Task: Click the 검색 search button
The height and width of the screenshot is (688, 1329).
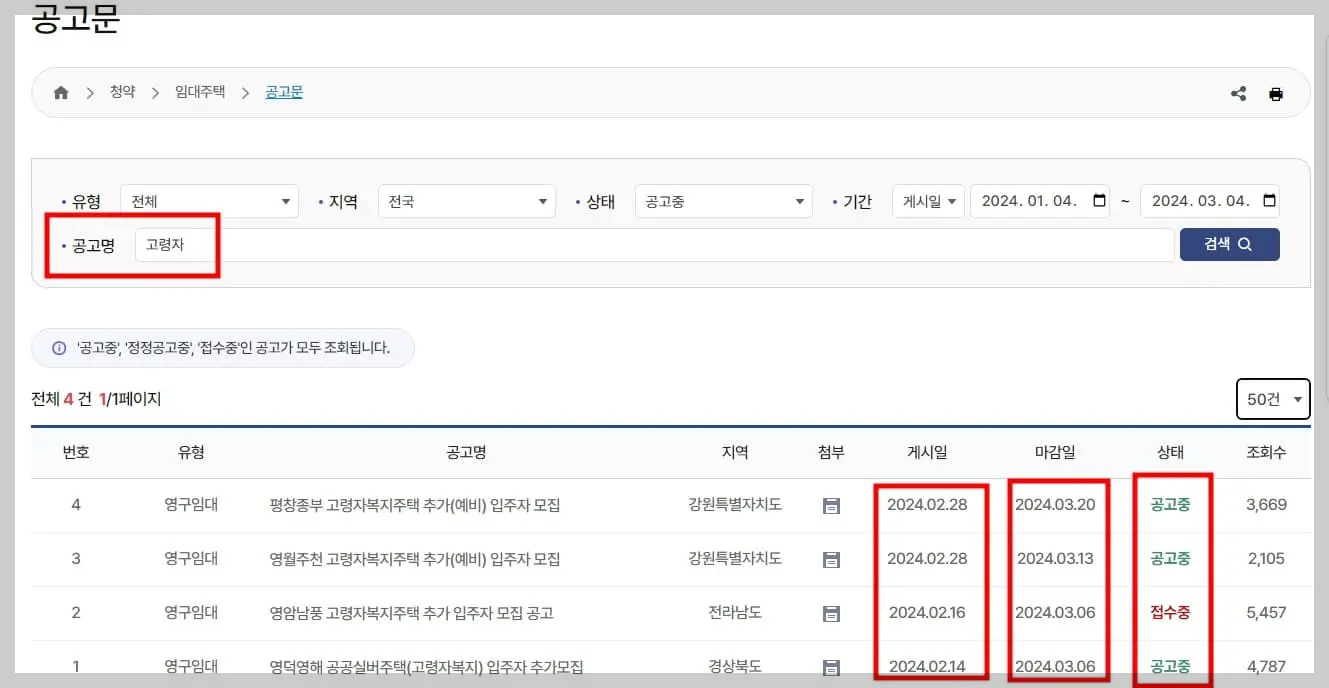Action: pyautogui.click(x=1229, y=244)
